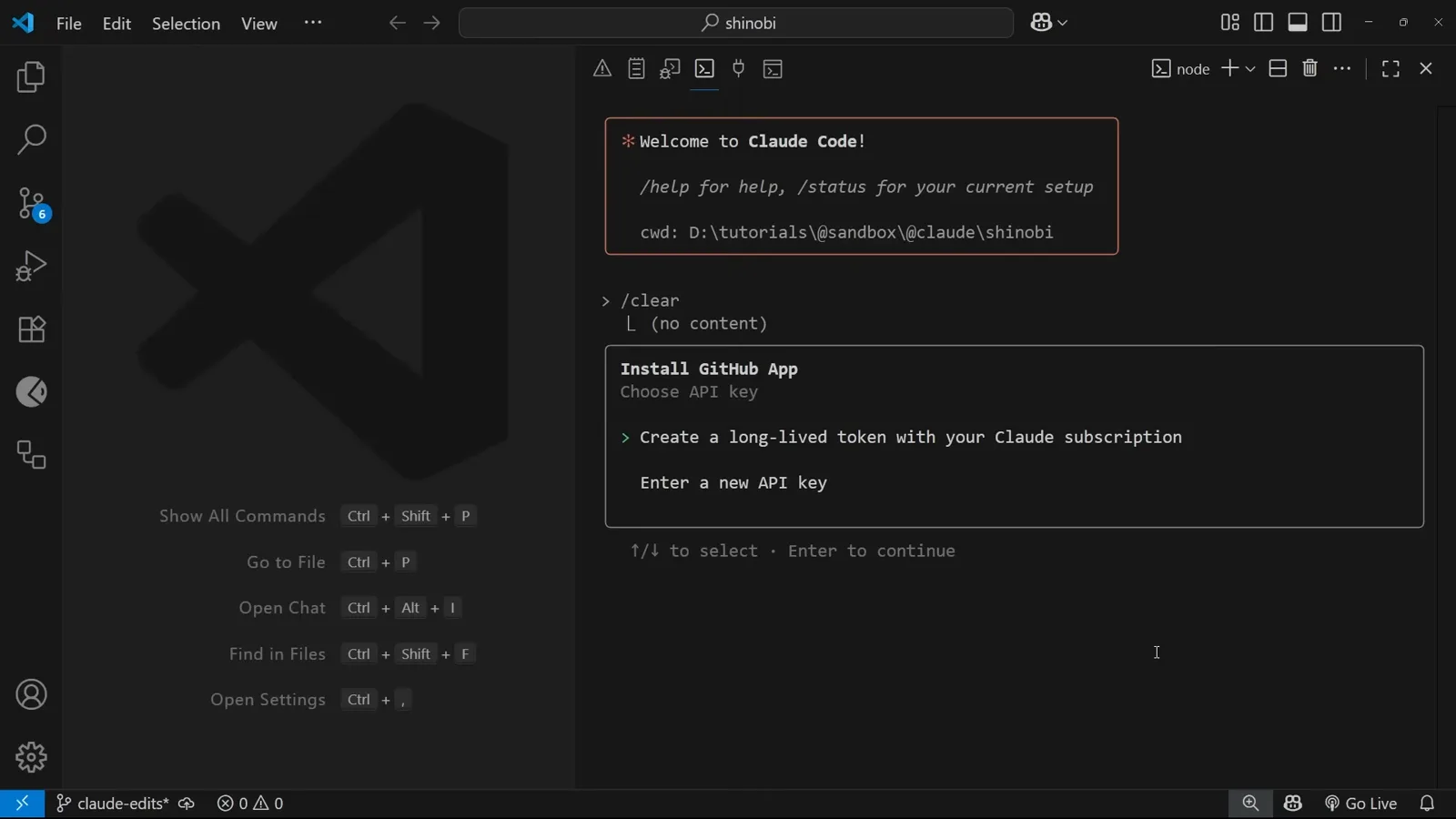Image resolution: width=1456 pixels, height=819 pixels.
Task: Open the Search view in the activity bar
Action: (x=31, y=140)
